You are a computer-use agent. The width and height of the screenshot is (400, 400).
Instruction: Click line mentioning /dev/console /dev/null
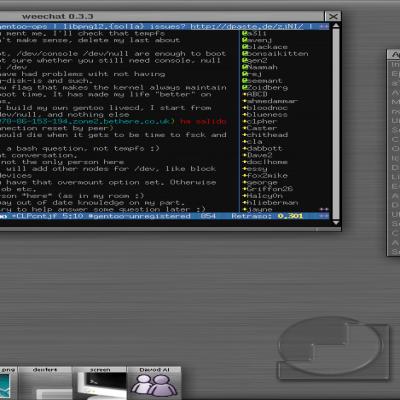pyautogui.click(x=113, y=54)
